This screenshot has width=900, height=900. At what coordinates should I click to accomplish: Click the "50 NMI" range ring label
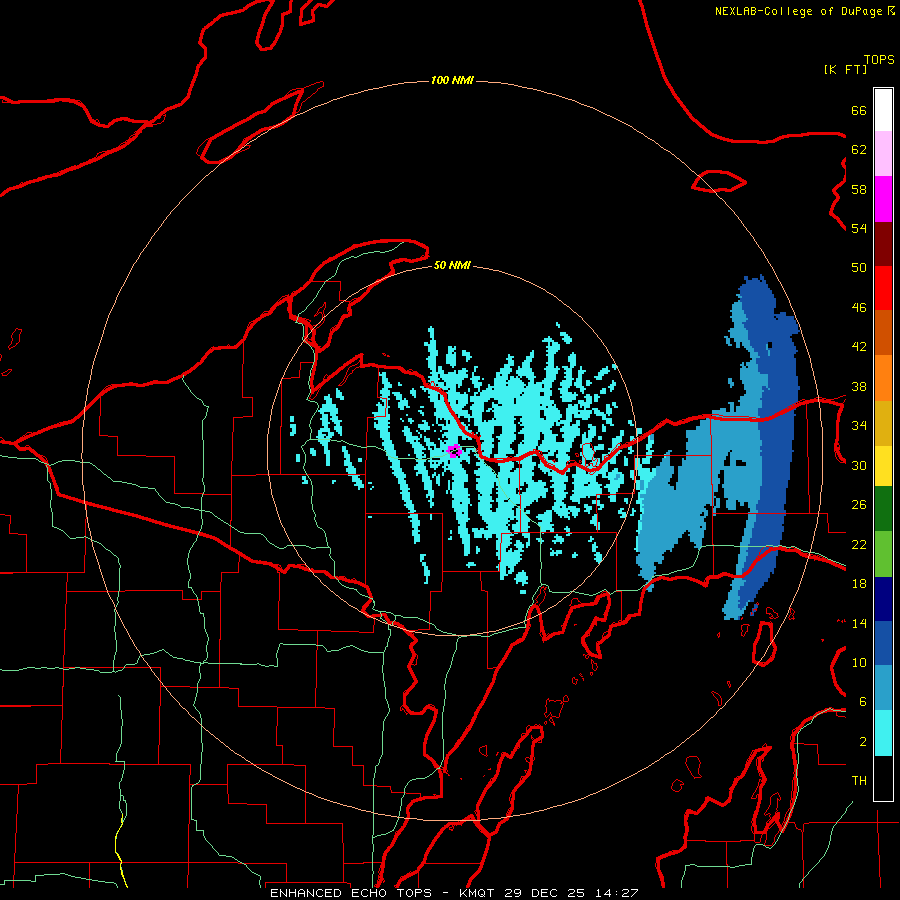(x=452, y=265)
